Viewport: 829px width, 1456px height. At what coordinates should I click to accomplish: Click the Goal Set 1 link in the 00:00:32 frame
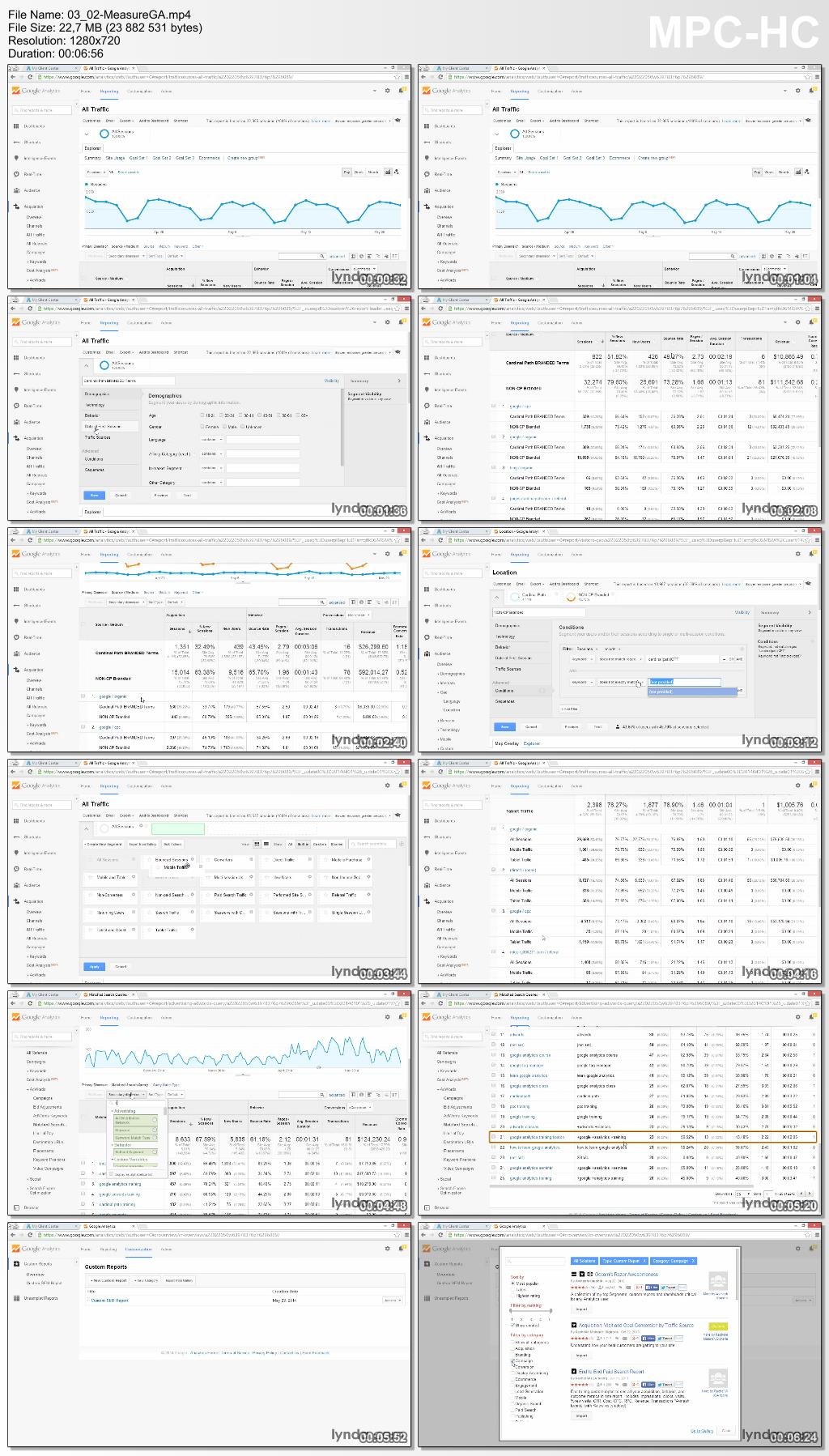coord(138,158)
